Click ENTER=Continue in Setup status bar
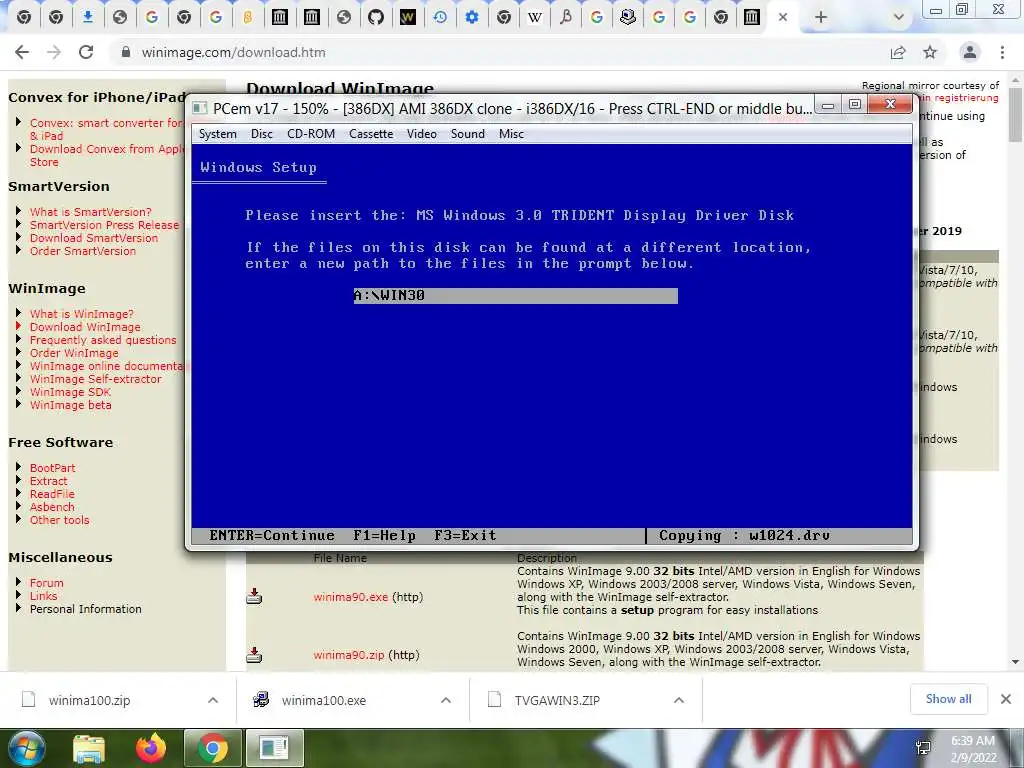1024x768 pixels. pos(272,536)
